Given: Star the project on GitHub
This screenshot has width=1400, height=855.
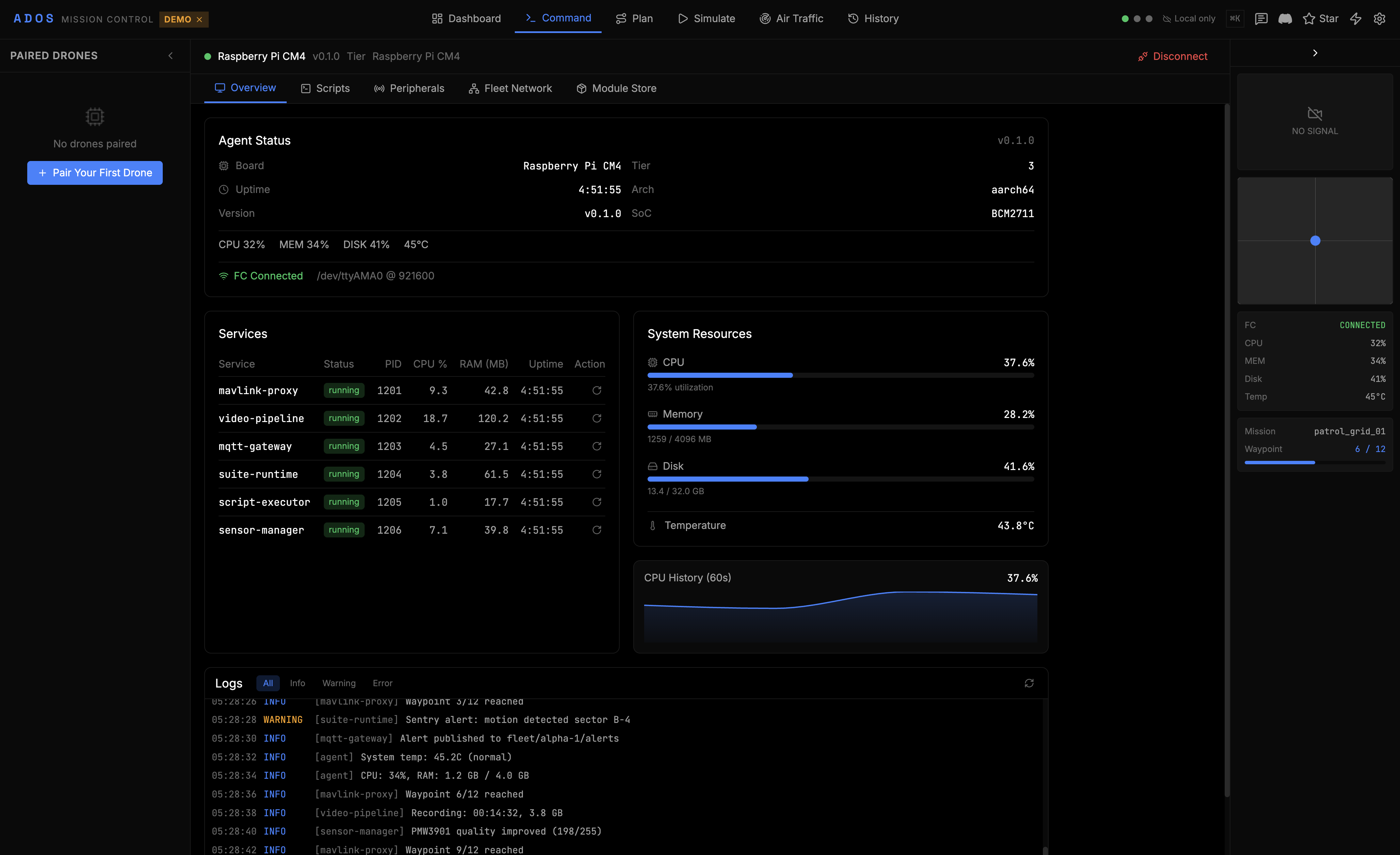Looking at the screenshot, I should (x=1321, y=19).
